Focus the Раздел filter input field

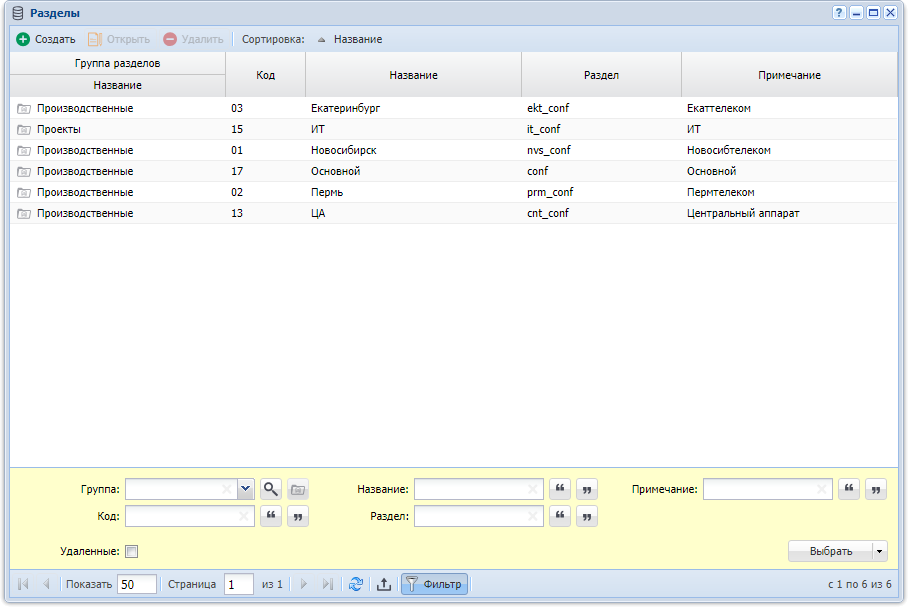[478, 516]
